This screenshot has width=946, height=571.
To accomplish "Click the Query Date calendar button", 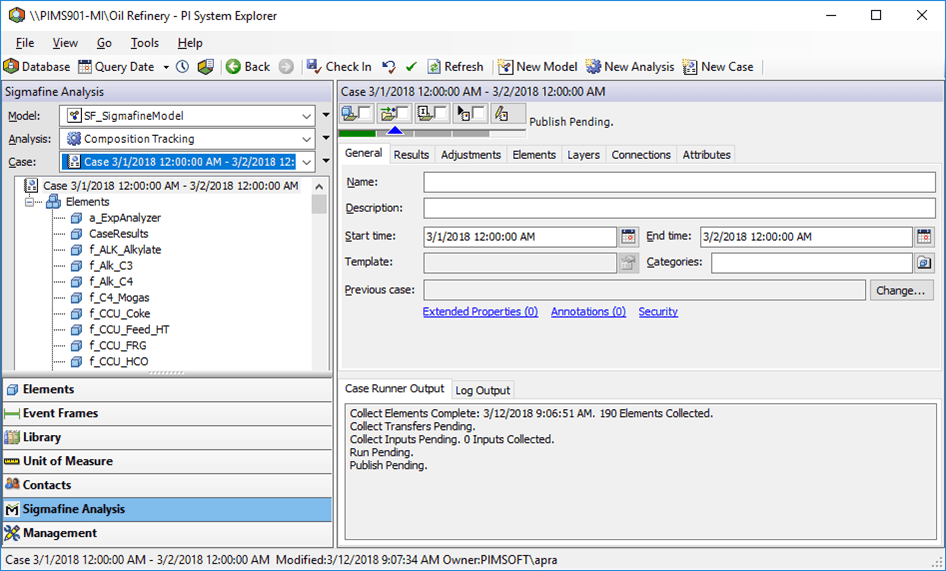I will [x=117, y=67].
